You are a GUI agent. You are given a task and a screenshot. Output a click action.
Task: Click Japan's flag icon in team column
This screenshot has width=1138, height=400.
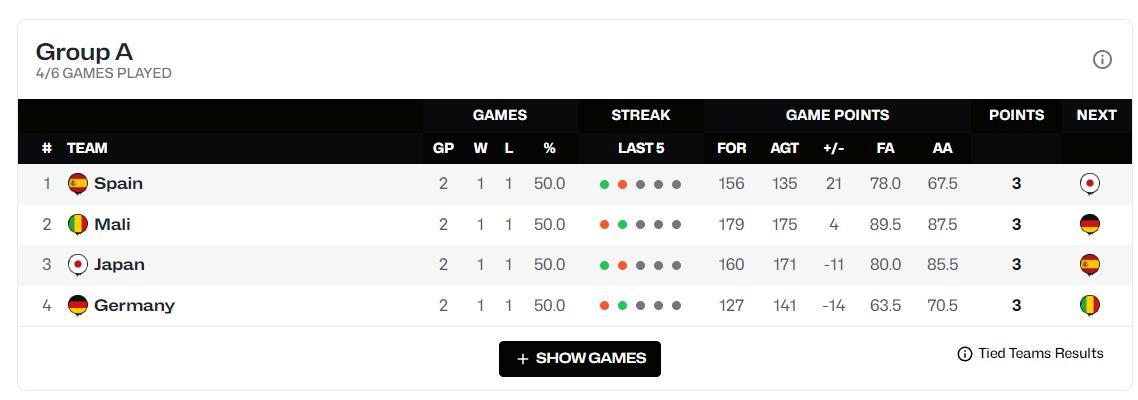point(78,265)
